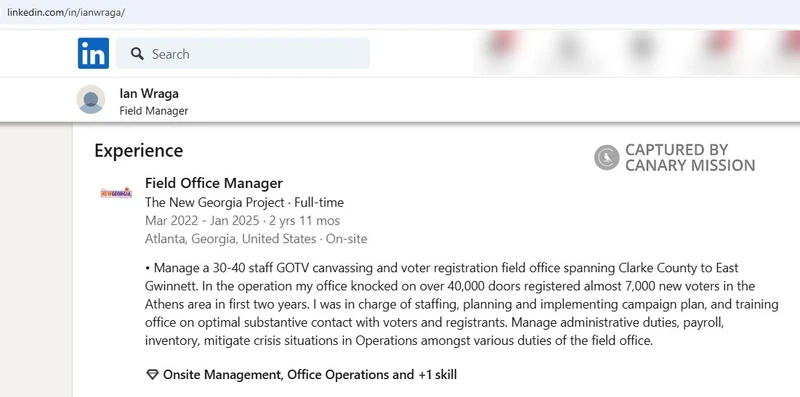Click the browser address bar URL
Viewport: 800px width, 397px height.
[65, 12]
